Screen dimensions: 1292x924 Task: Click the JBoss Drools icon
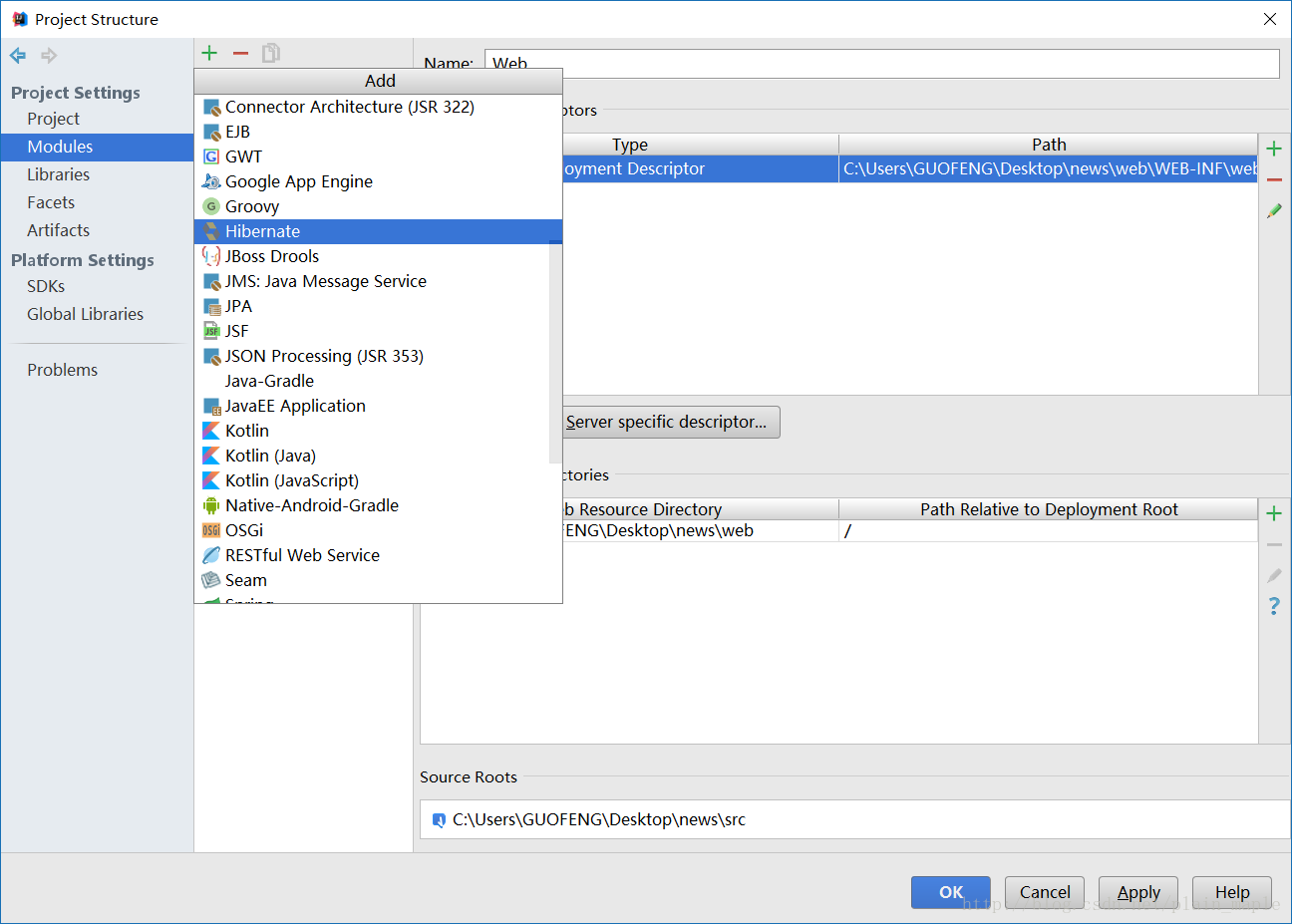point(211,256)
